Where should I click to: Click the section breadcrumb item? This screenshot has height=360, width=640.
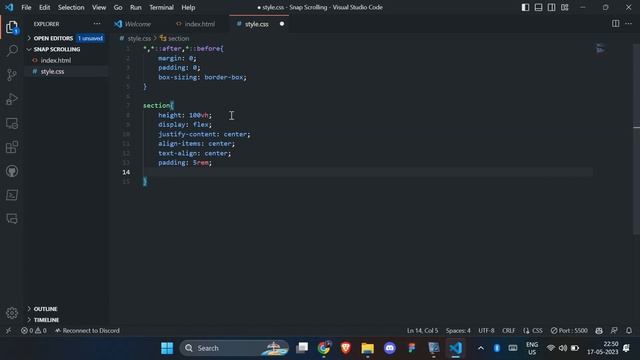coord(178,38)
